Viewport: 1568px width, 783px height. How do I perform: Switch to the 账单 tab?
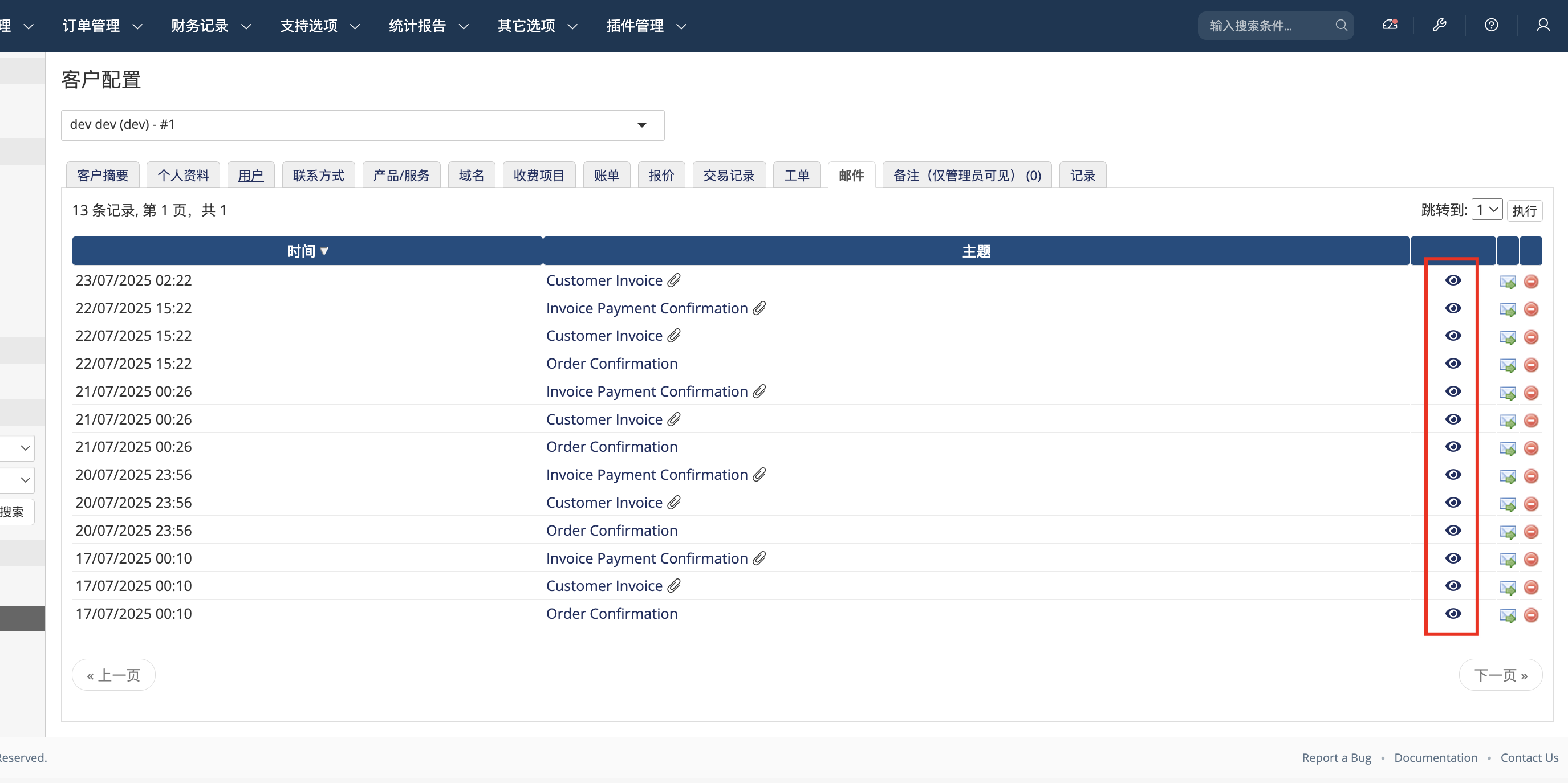[606, 175]
